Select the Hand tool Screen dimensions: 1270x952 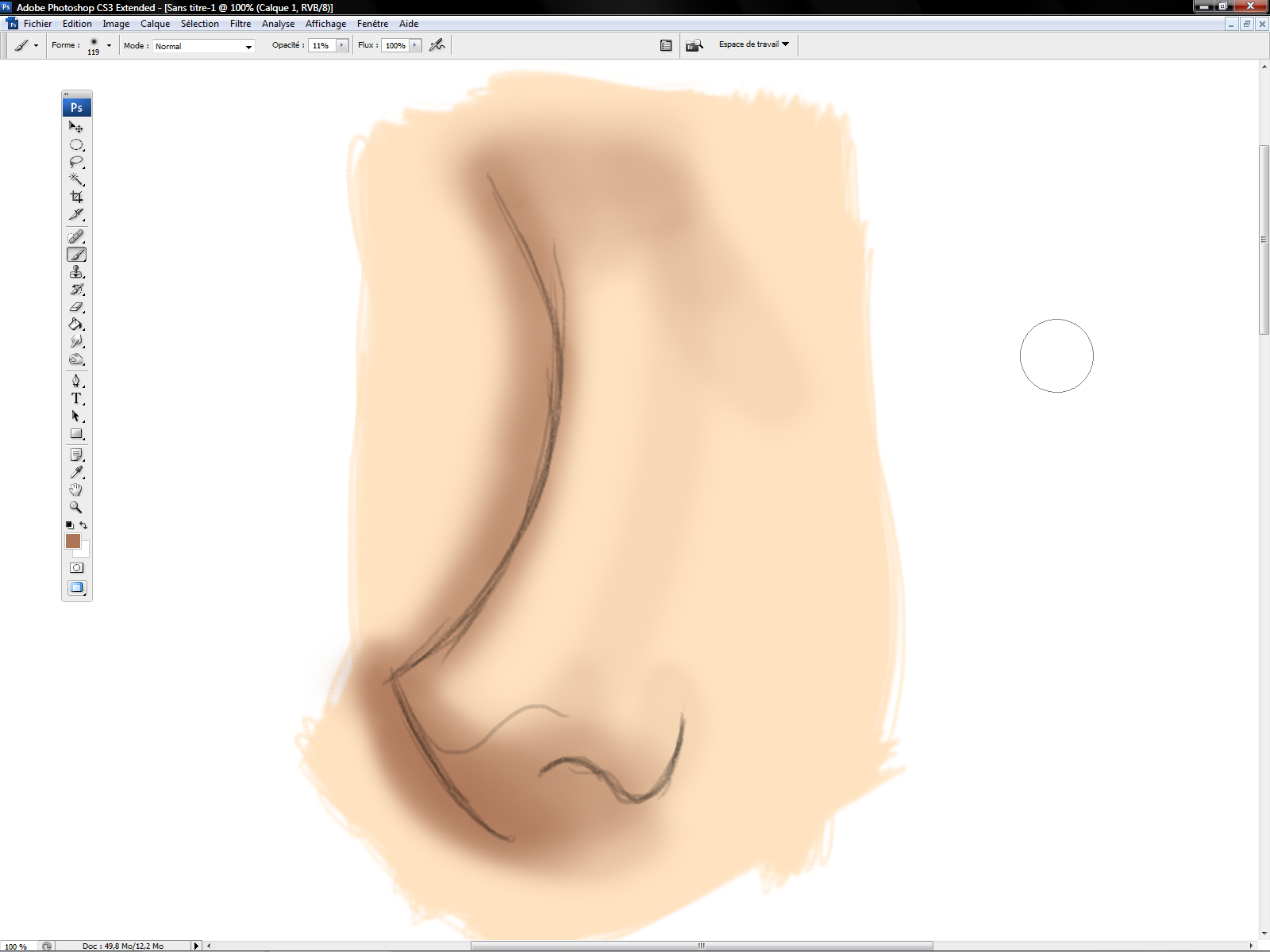(76, 490)
